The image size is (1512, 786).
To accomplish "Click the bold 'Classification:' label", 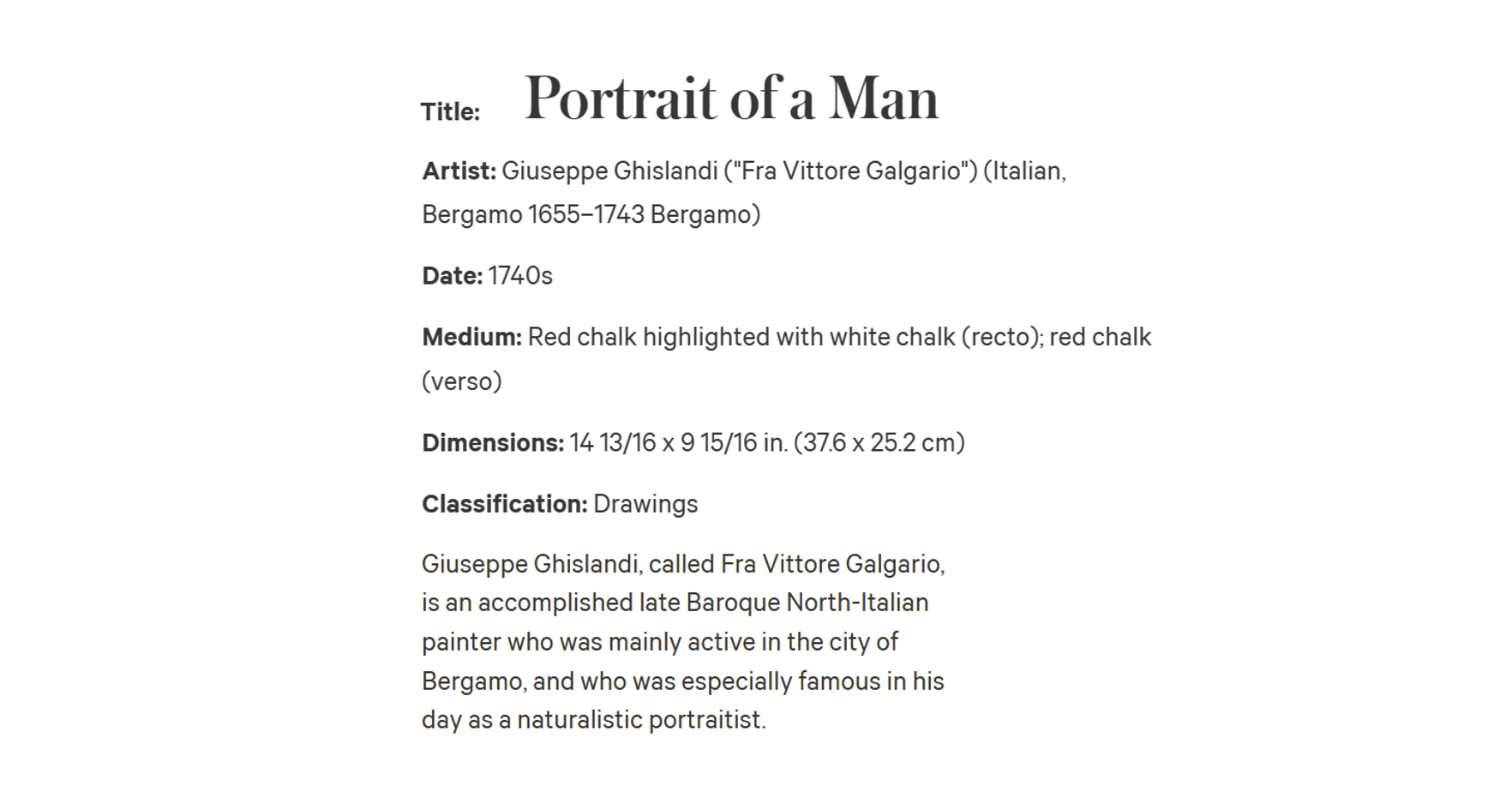I will pyautogui.click(x=504, y=504).
